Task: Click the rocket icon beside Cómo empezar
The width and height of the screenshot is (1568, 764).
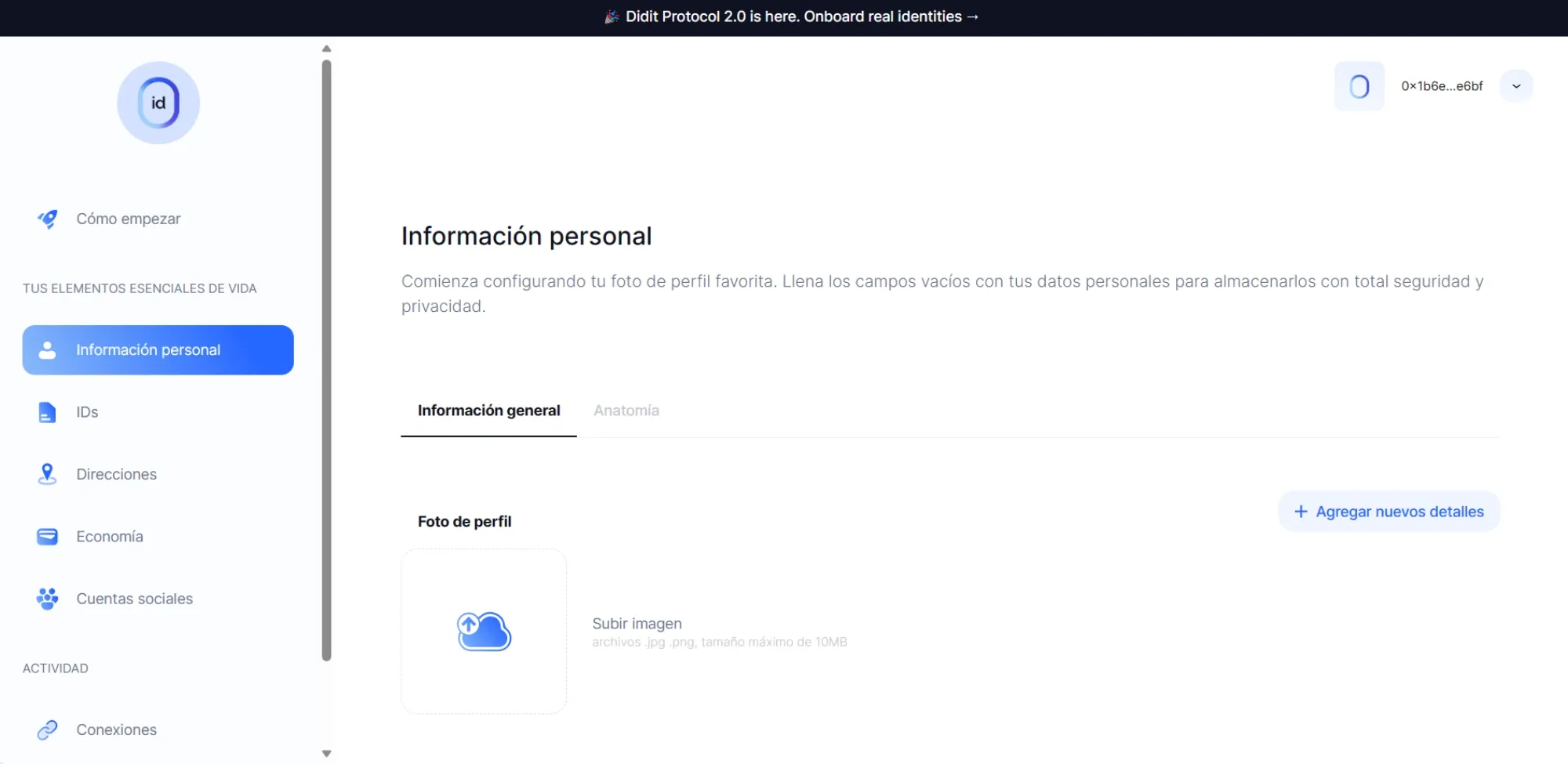Action: [x=47, y=219]
